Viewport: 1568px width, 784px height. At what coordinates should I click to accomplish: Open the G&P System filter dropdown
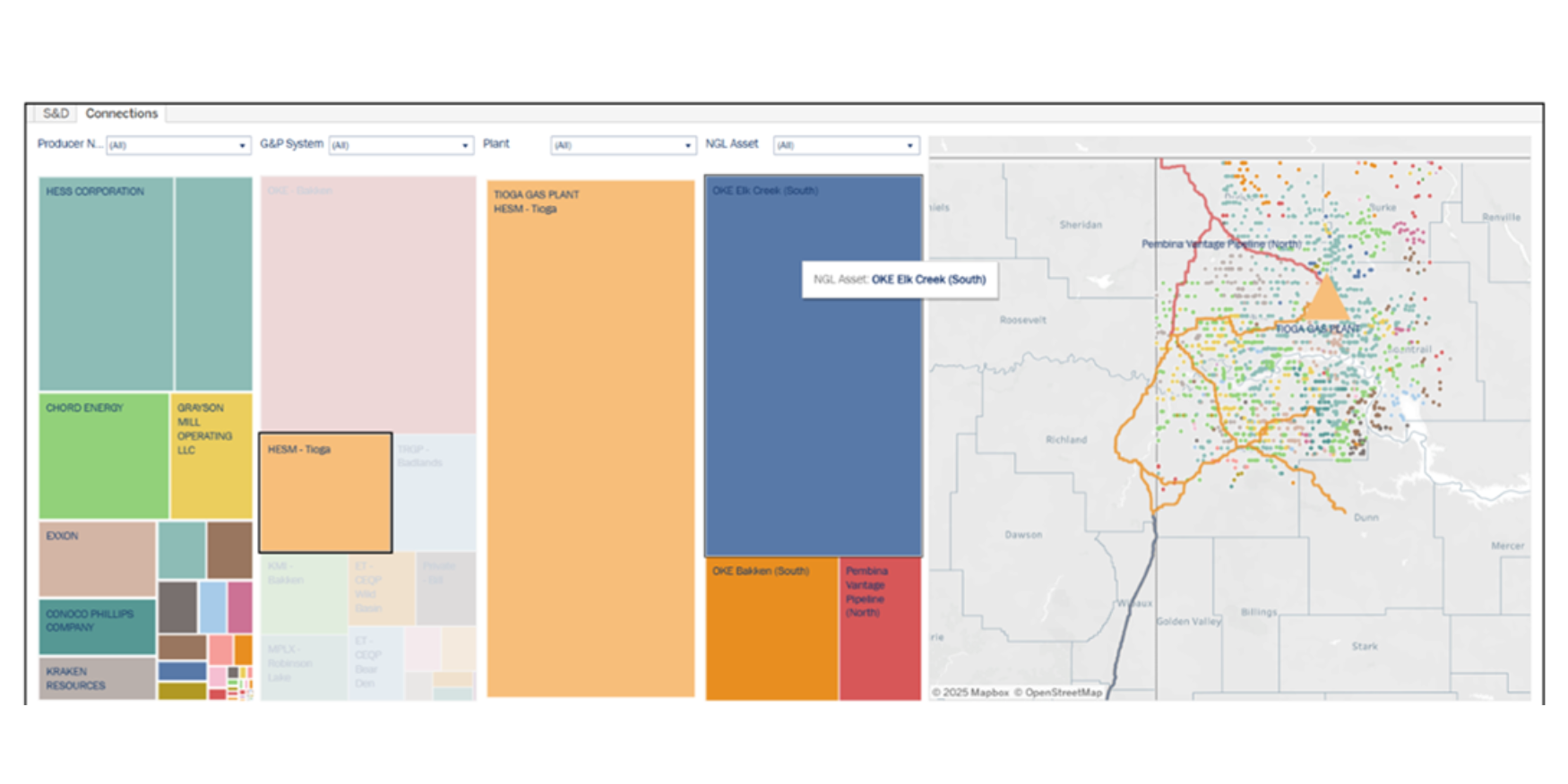click(401, 145)
